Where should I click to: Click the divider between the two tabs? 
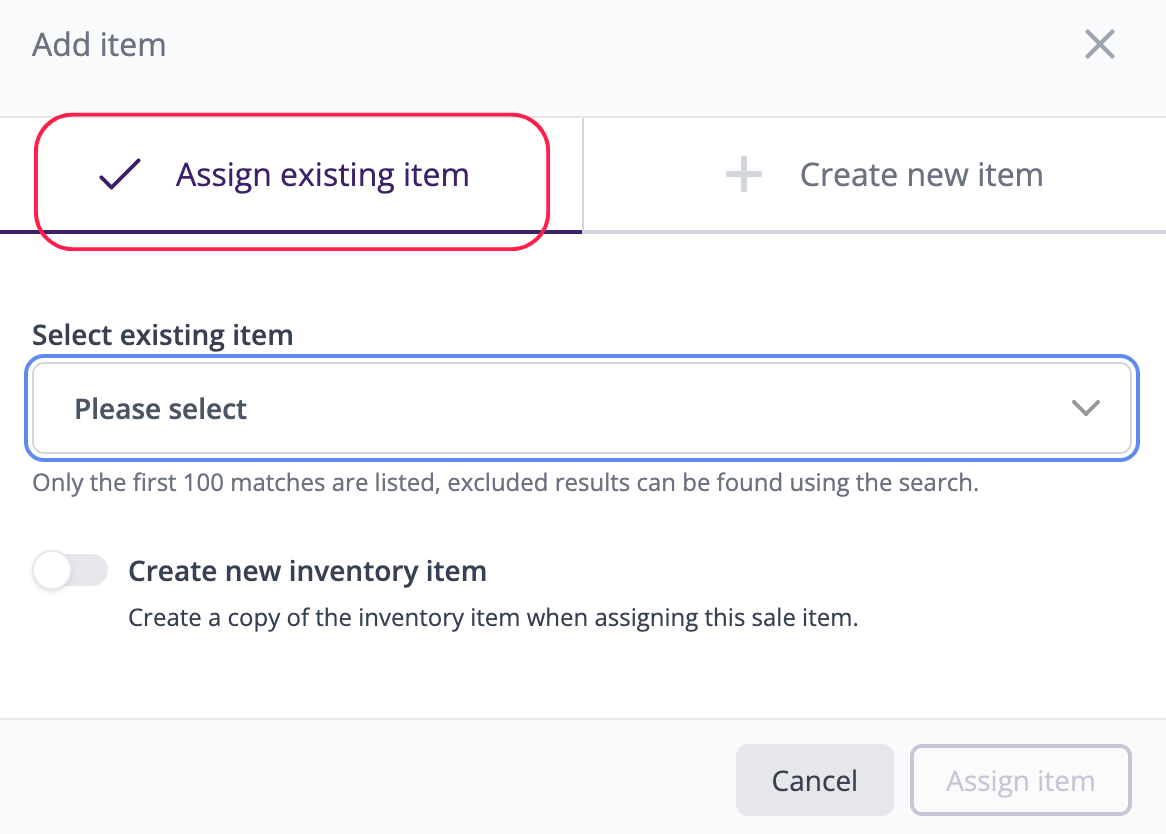point(583,175)
